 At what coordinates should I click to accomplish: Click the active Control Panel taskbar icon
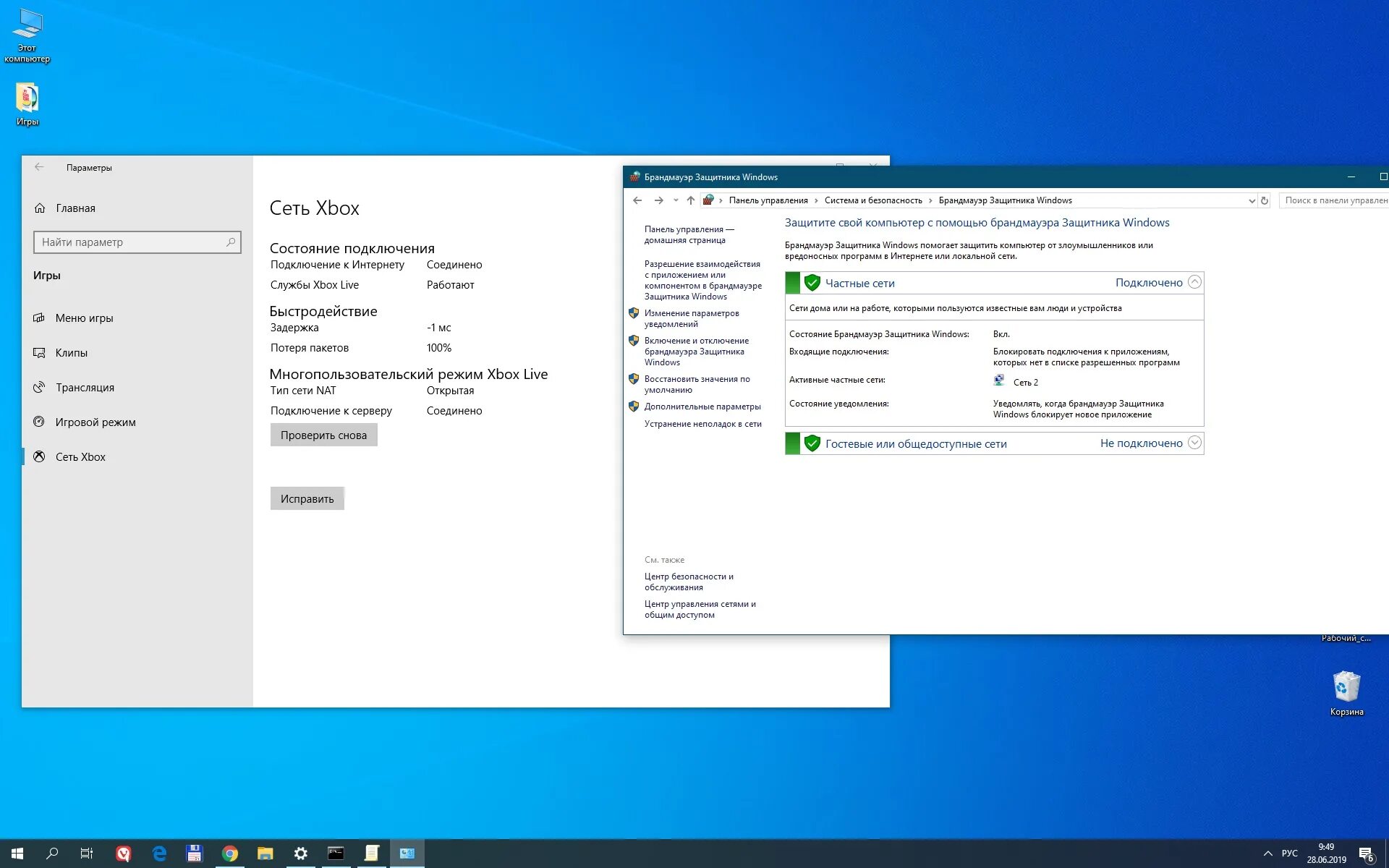click(407, 854)
